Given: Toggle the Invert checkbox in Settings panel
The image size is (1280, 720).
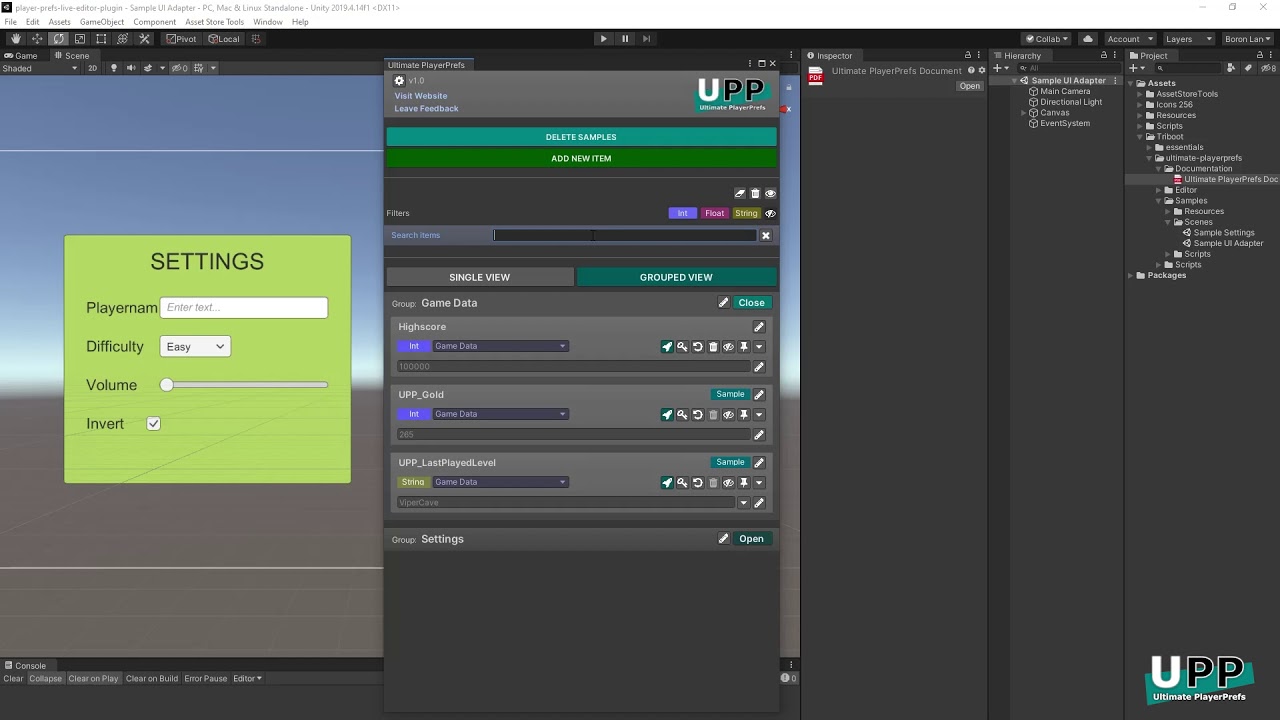Looking at the screenshot, I should point(154,424).
